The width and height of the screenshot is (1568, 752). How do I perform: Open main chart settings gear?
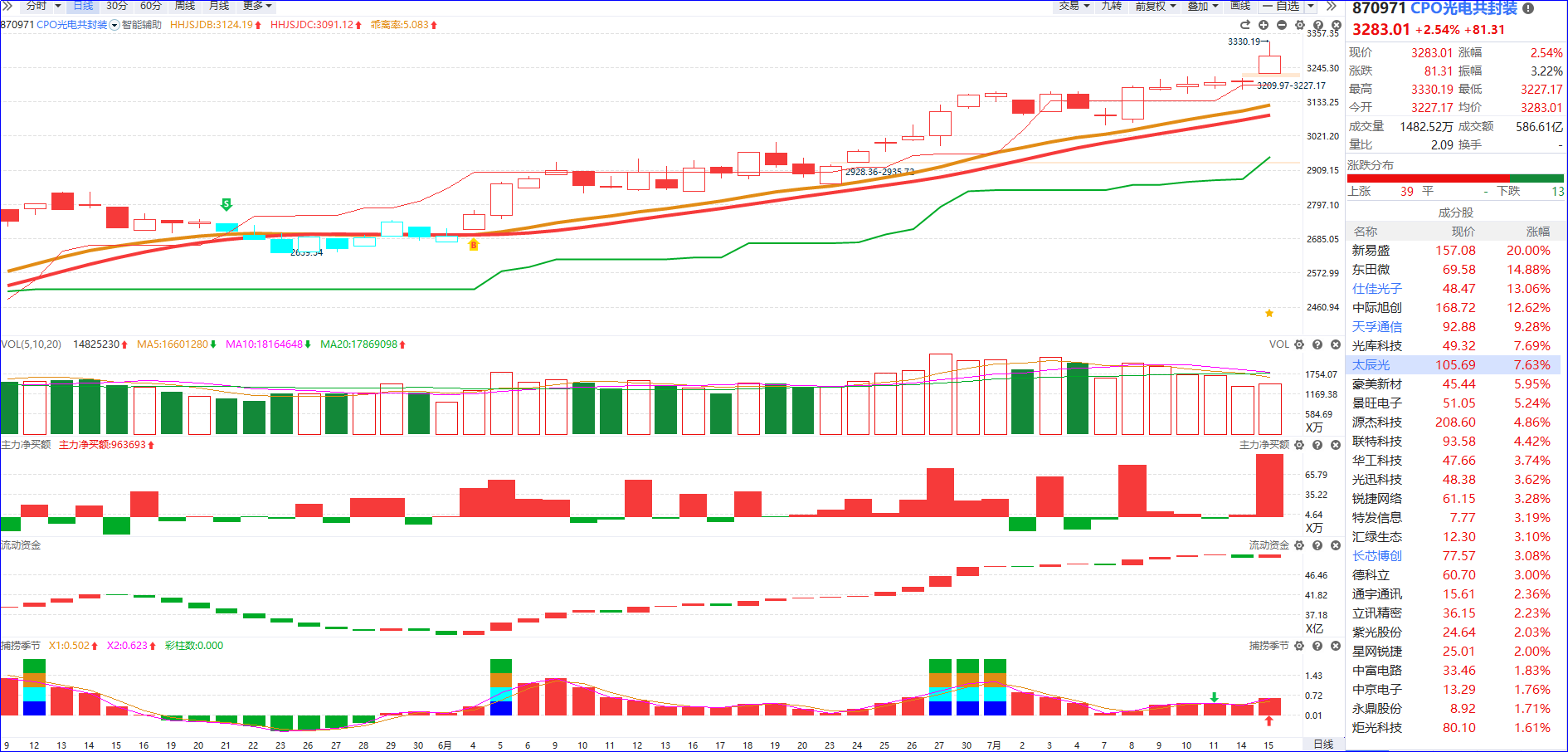(x=1300, y=25)
